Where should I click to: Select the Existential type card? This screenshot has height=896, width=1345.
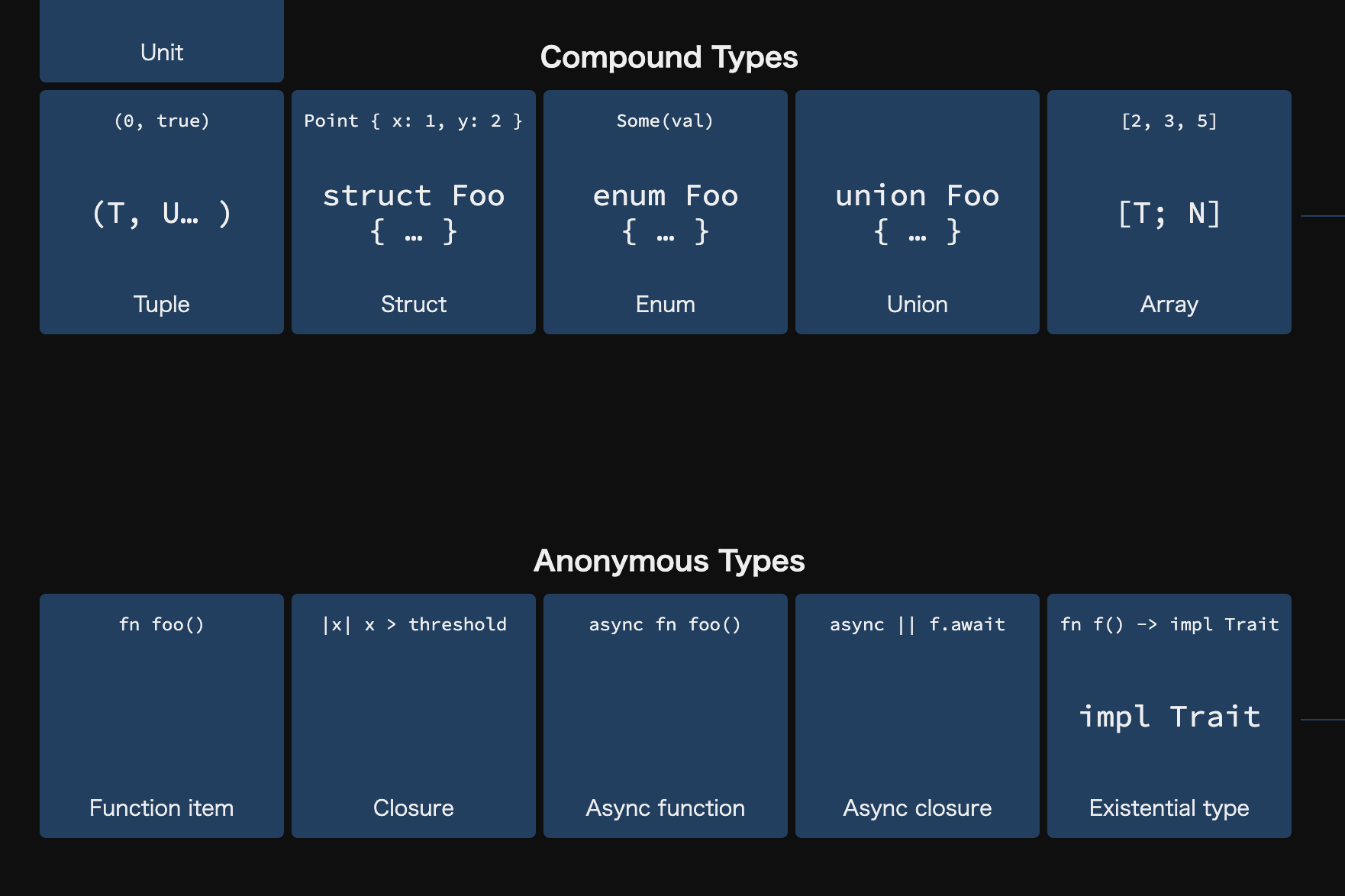1169,716
